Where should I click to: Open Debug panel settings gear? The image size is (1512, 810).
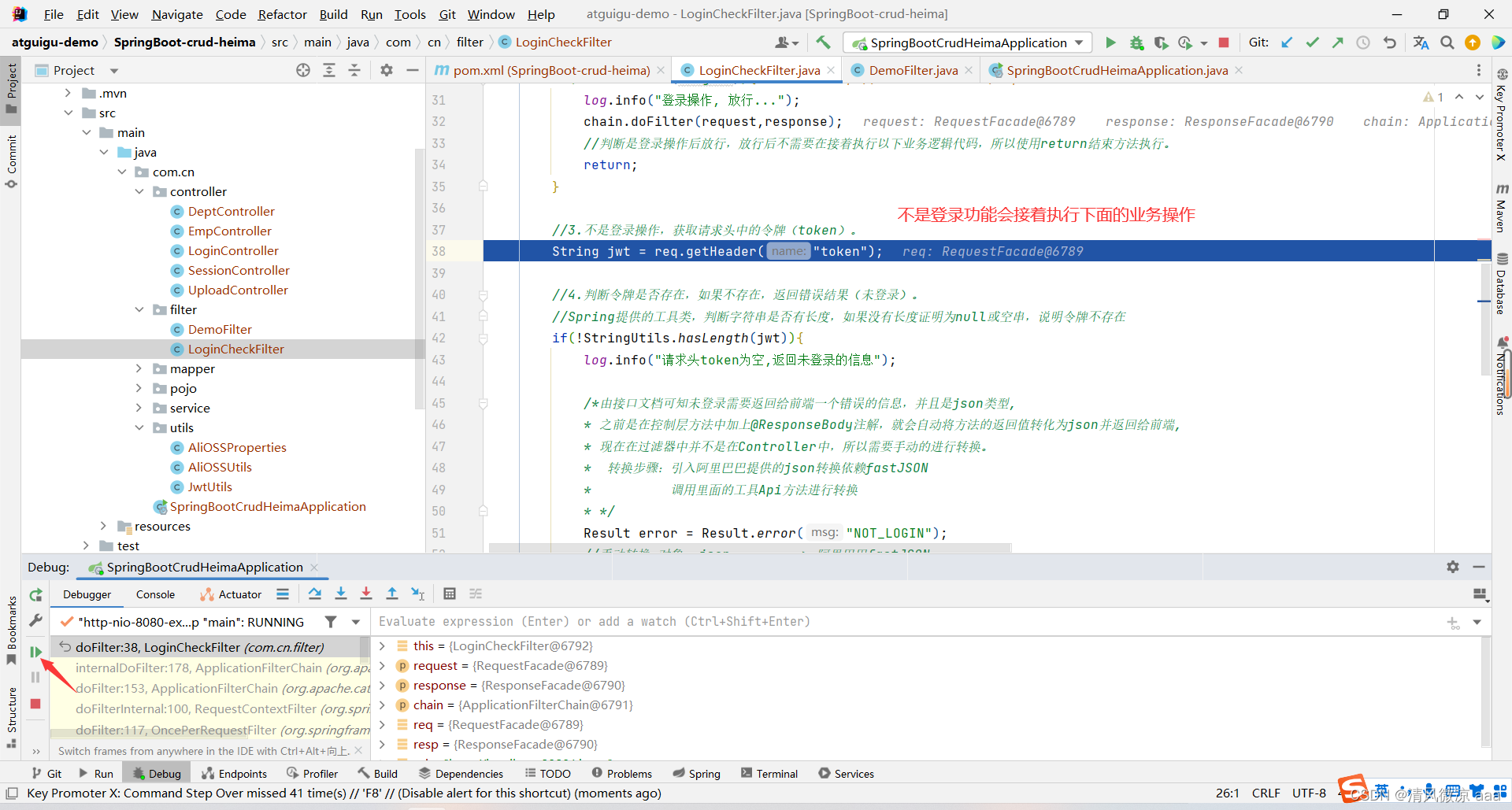point(1453,567)
